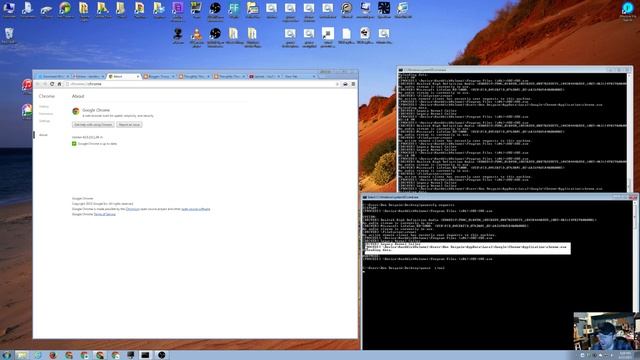640x360 pixels.
Task: Open the purple square desktop icon
Action: pyautogui.click(x=178, y=9)
